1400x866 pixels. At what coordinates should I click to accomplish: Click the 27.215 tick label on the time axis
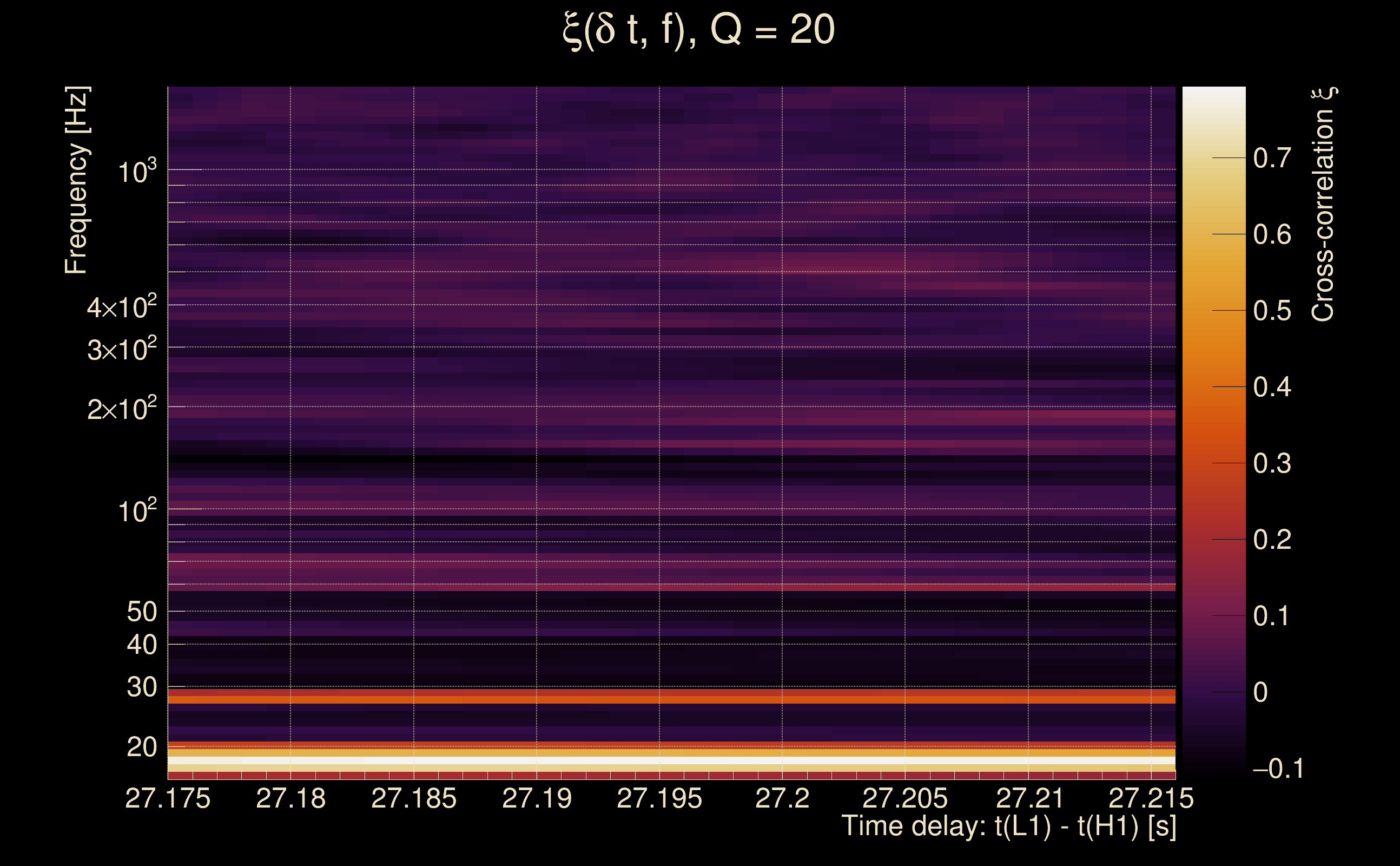coord(1151,798)
